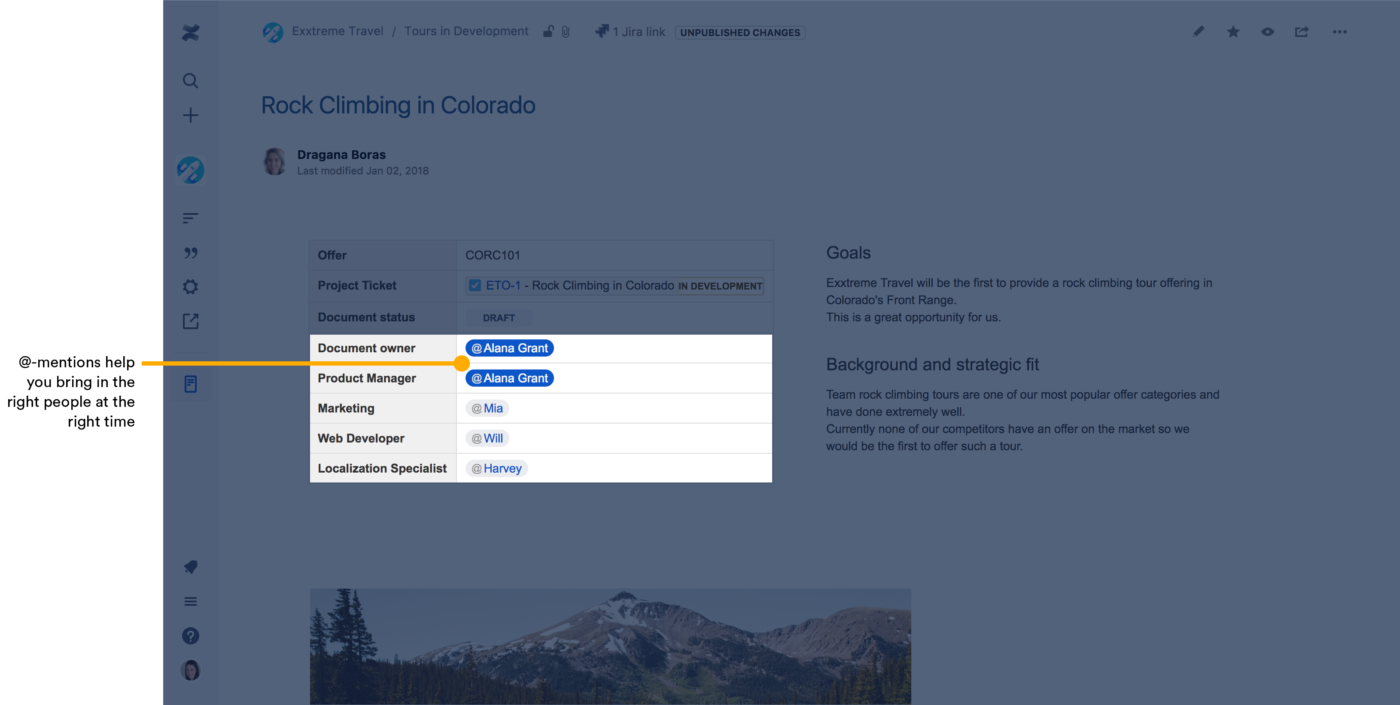
Task: Share the page using the share icon
Action: click(x=1302, y=32)
